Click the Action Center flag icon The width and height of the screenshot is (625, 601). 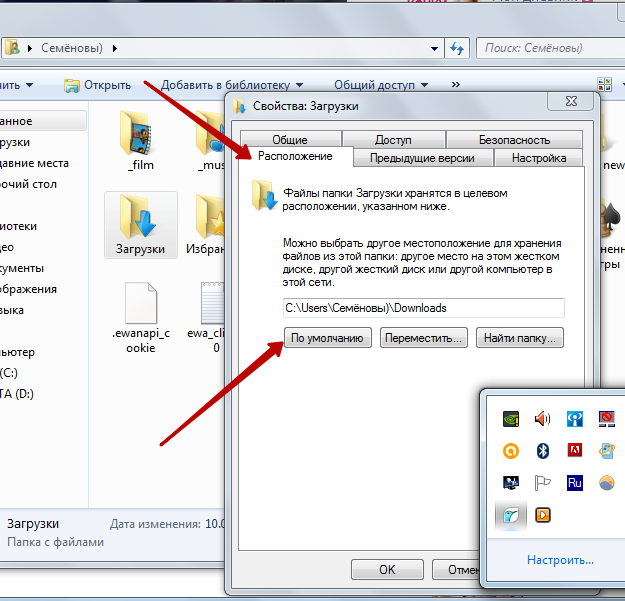point(542,483)
